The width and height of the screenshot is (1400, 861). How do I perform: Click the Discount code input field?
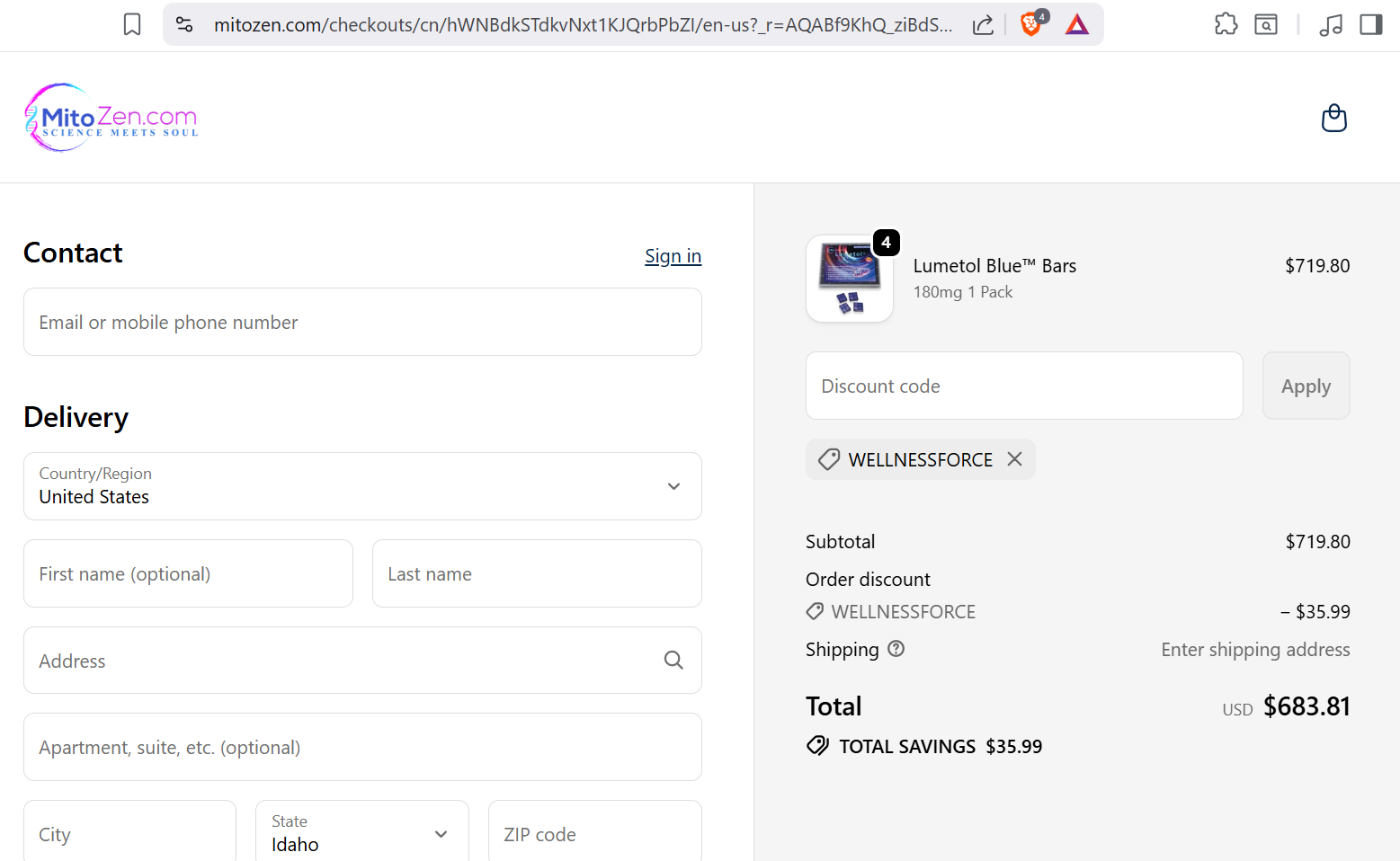pos(1024,386)
